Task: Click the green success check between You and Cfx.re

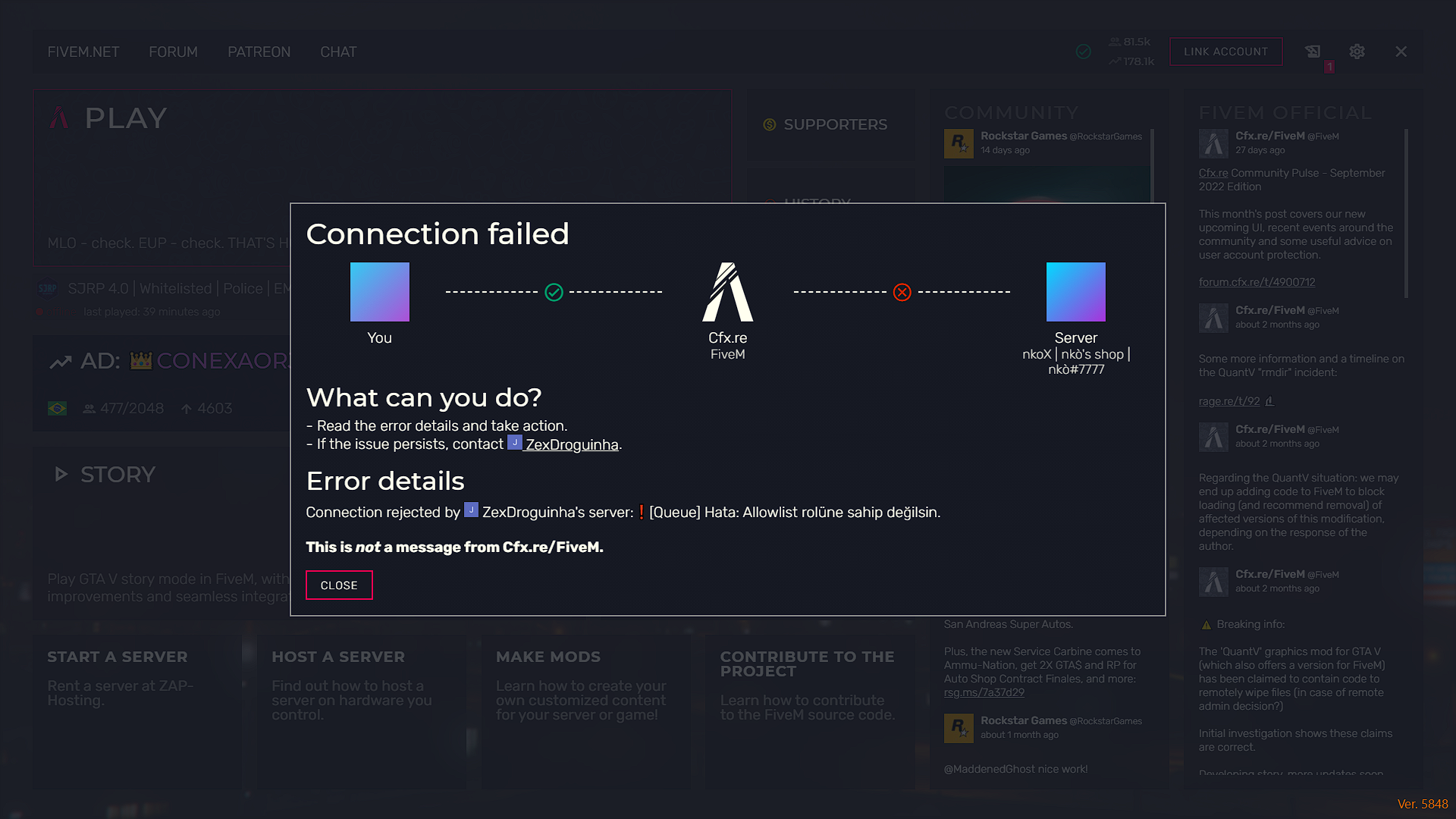Action: pos(554,292)
